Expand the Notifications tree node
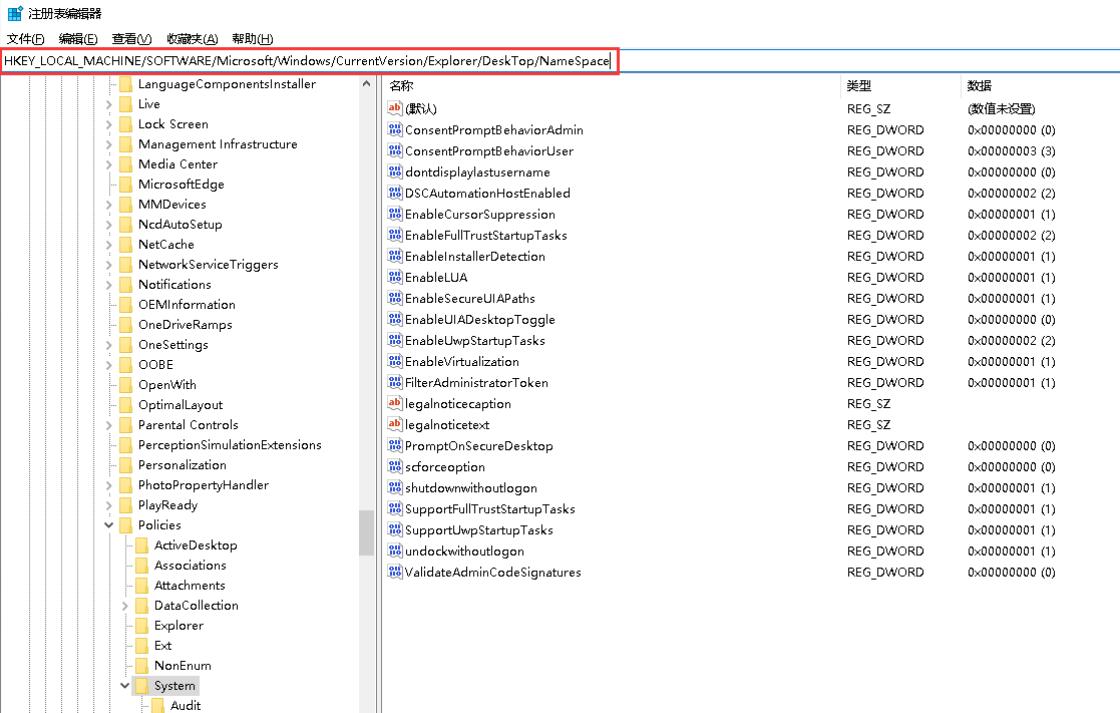This screenshot has width=1120, height=713. (x=109, y=284)
